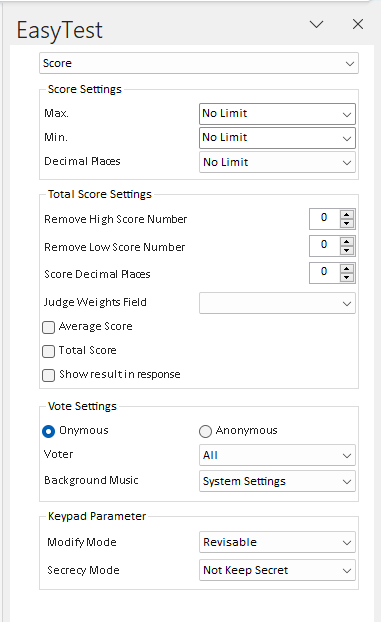Open the Score type dropdown

[x=199, y=63]
